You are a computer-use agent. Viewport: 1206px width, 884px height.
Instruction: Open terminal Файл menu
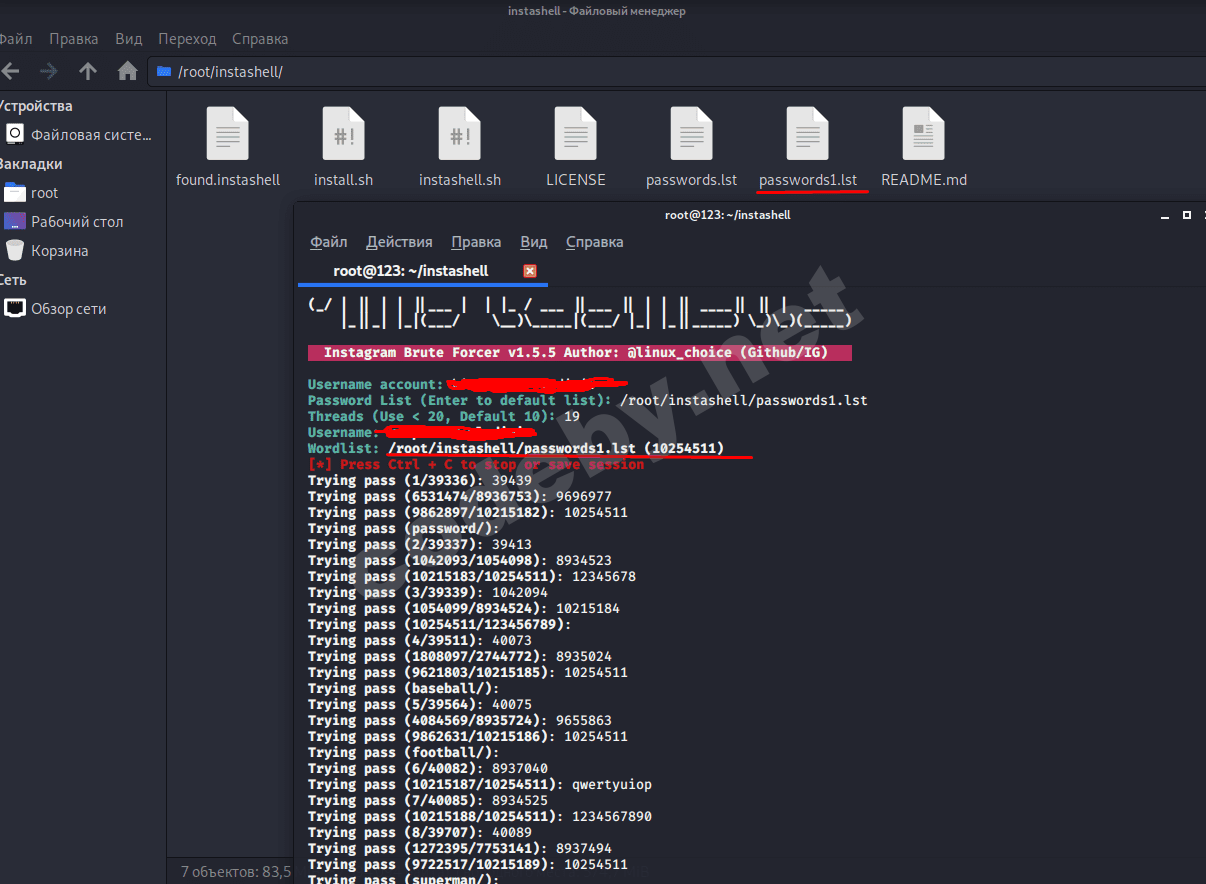coord(329,242)
